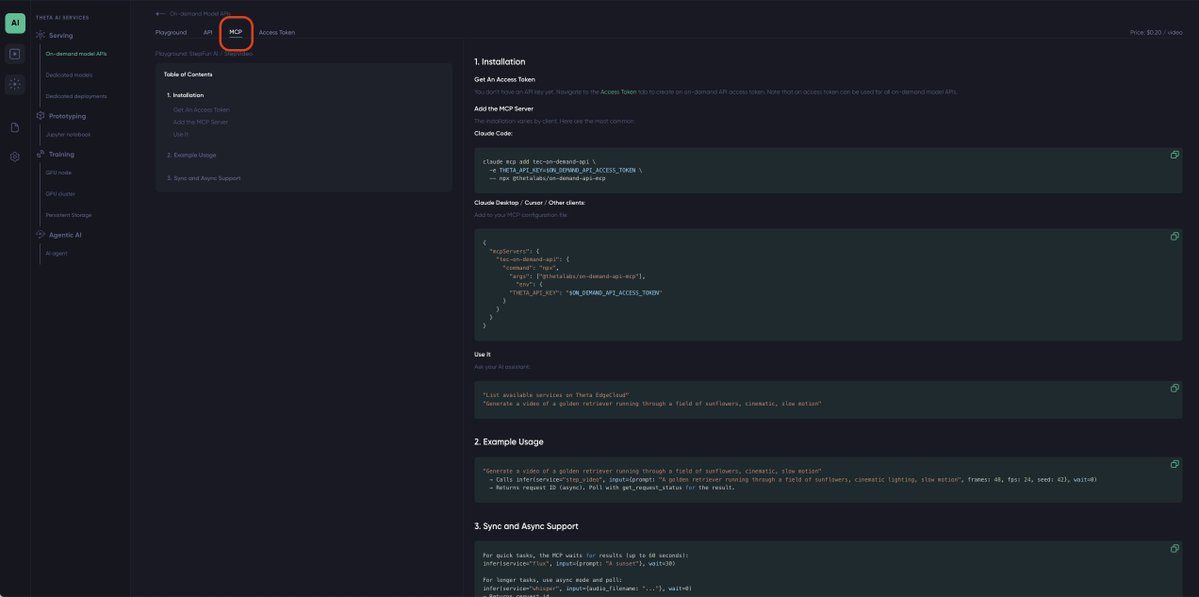Click the 'Price: $0.20 / video' label

pos(1156,33)
